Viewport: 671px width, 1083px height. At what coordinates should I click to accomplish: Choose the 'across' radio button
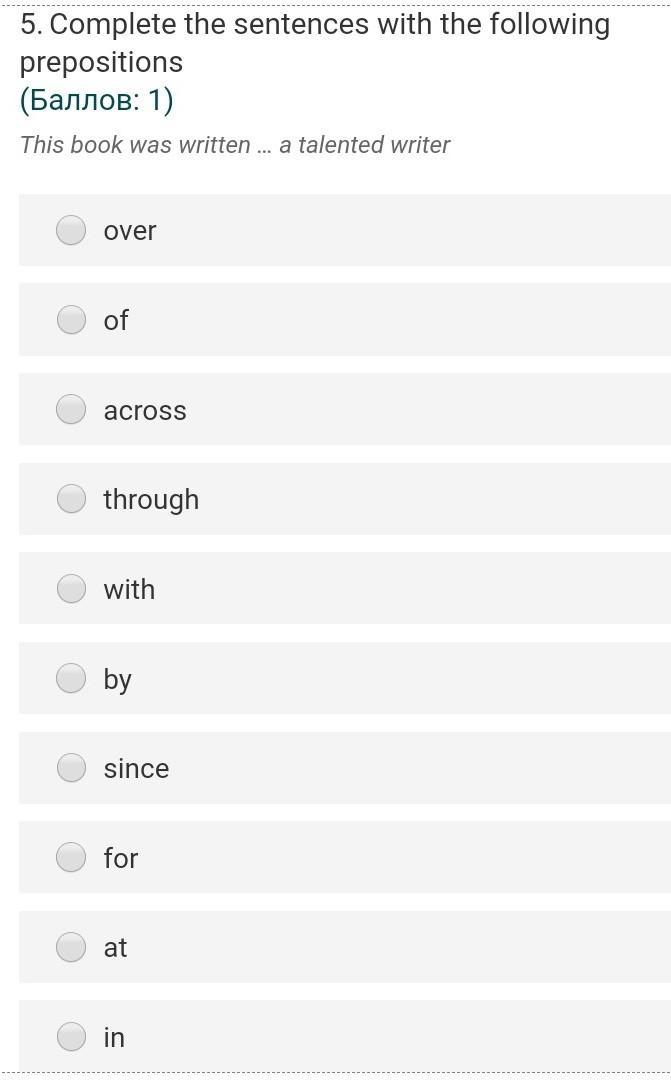click(x=71, y=409)
